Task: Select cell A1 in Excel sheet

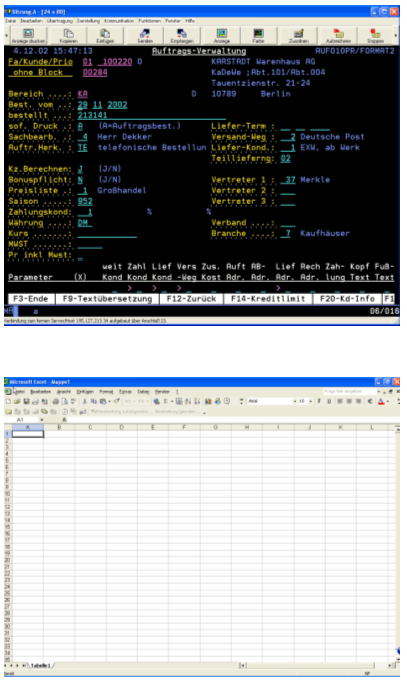Action: 28,434
